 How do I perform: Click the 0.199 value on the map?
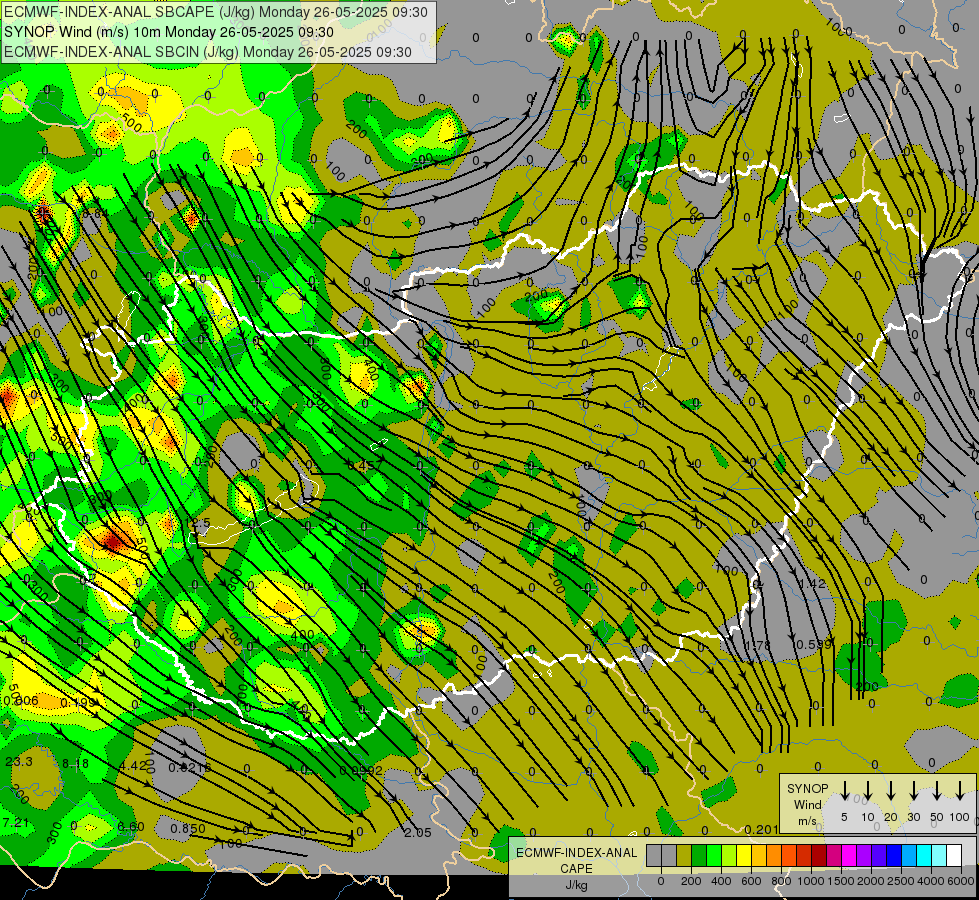[x=78, y=703]
